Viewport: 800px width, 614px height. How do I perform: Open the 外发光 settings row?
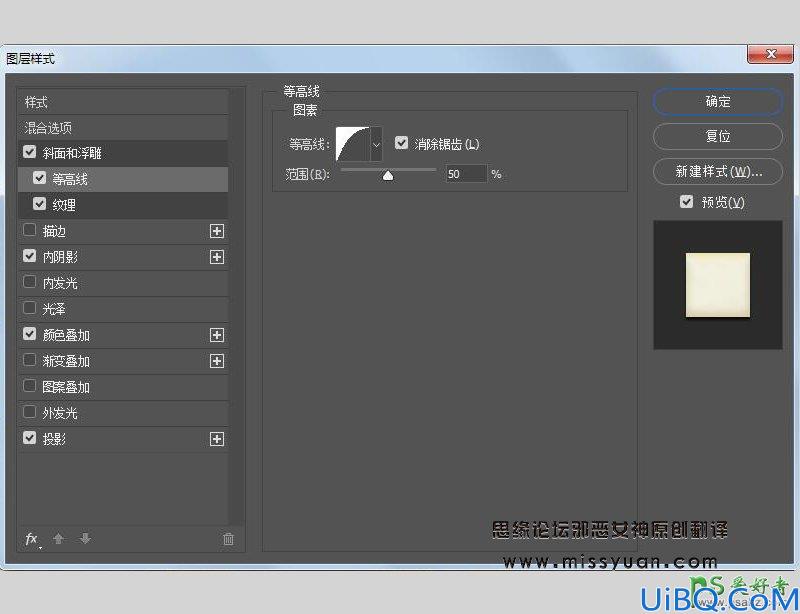click(x=123, y=413)
